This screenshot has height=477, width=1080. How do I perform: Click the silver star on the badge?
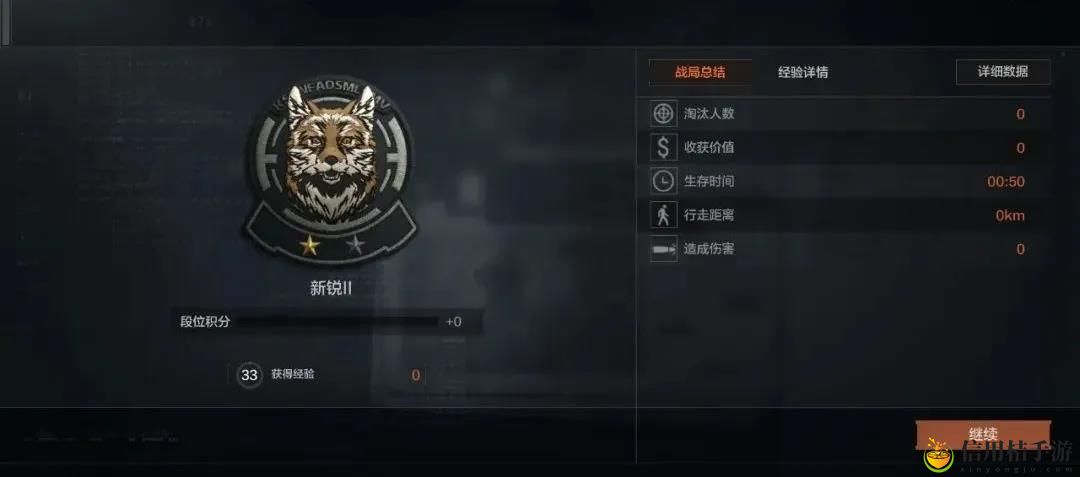(x=355, y=244)
